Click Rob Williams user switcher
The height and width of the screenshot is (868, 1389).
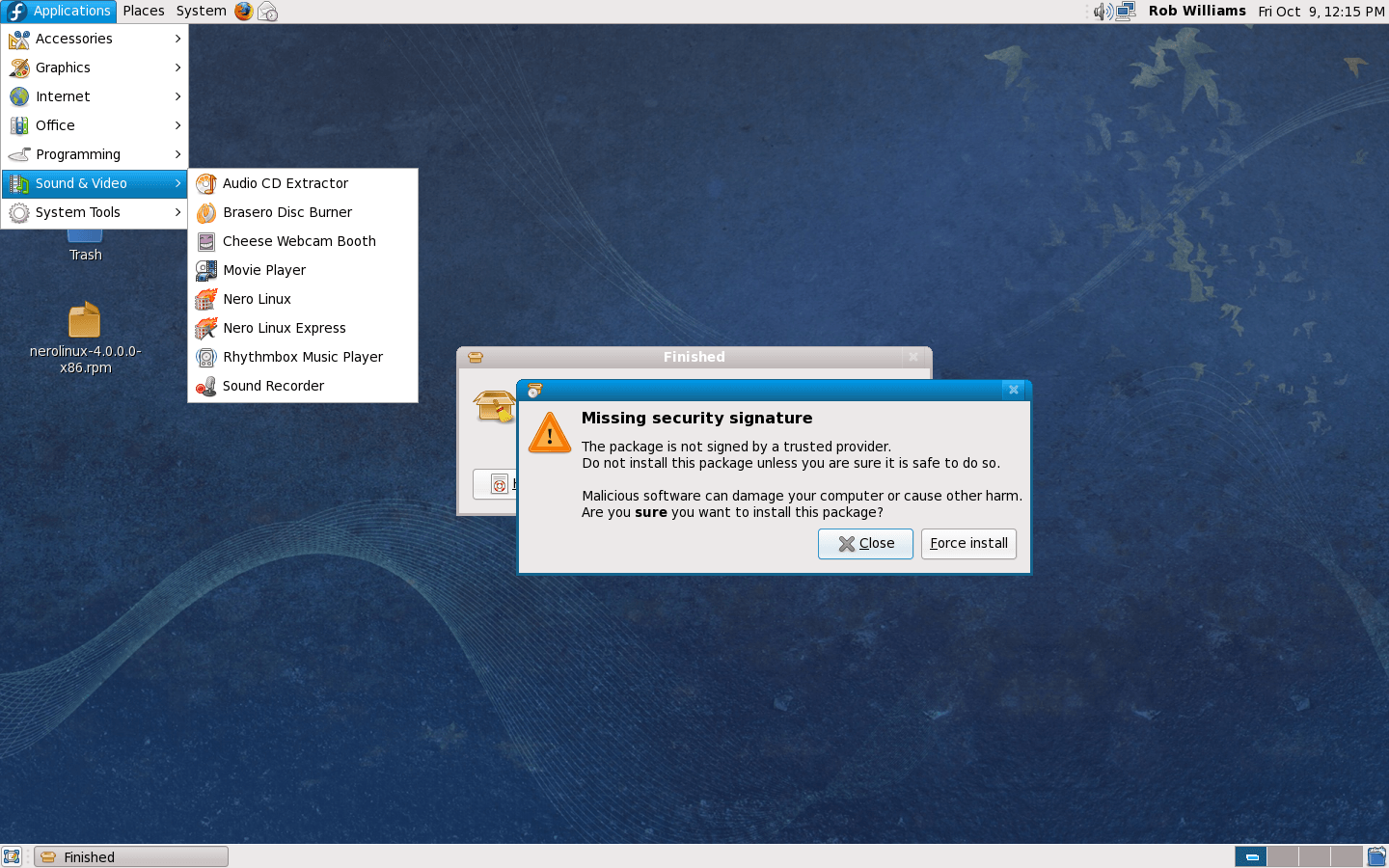(1197, 12)
